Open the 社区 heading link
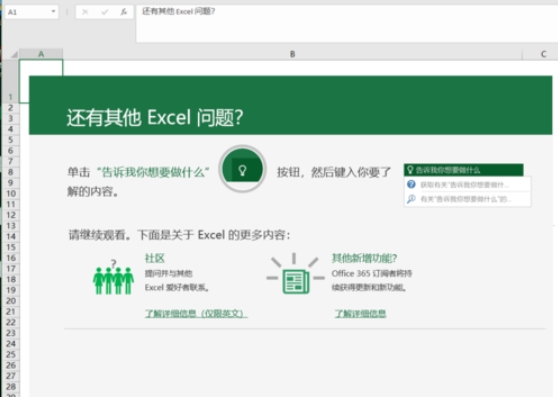Screen dimensions: 558x397 [x=154, y=258]
